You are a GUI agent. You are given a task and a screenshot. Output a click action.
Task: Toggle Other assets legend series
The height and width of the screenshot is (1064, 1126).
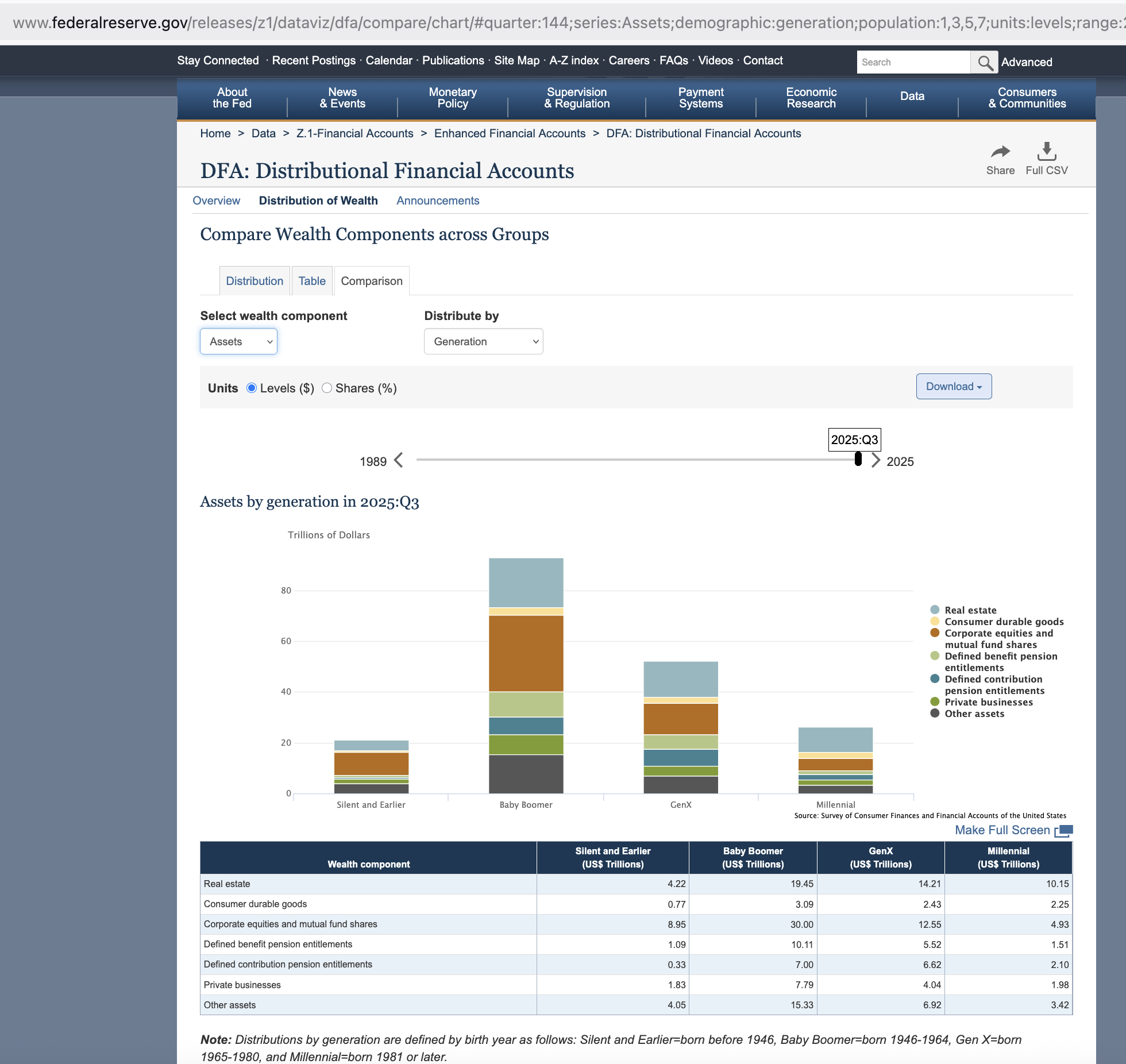974,714
